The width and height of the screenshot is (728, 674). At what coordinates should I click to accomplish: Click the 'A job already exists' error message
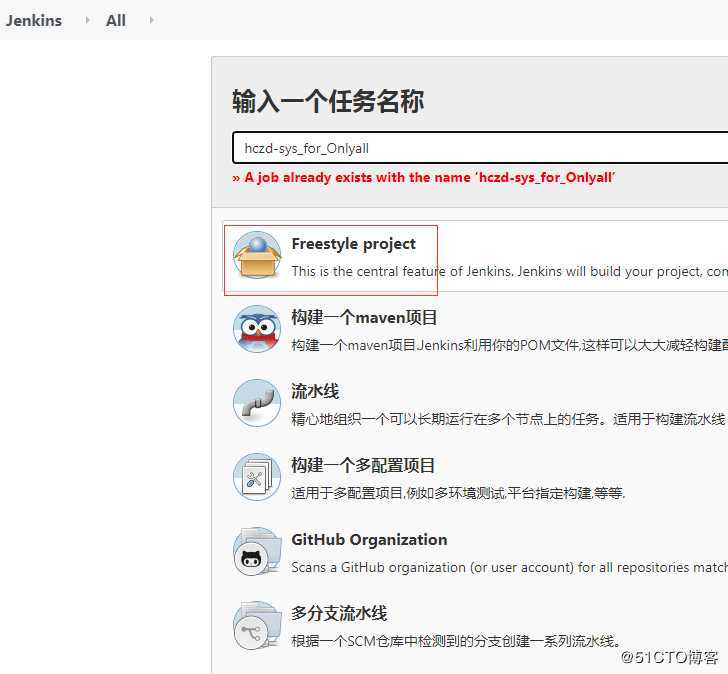(x=424, y=177)
